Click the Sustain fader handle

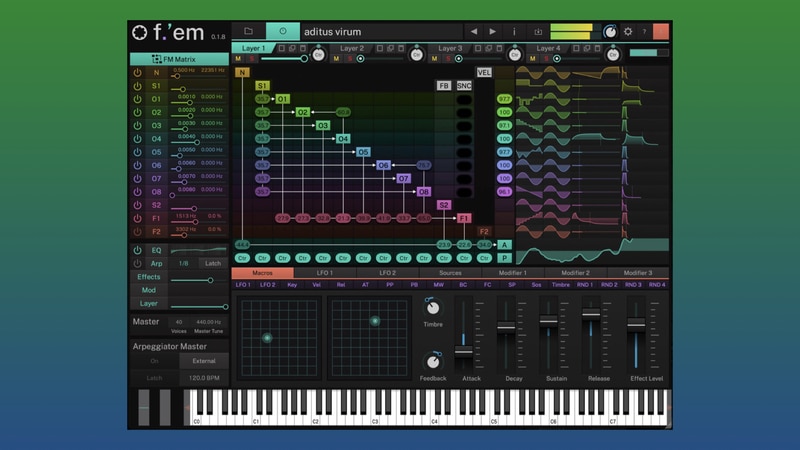(x=548, y=323)
